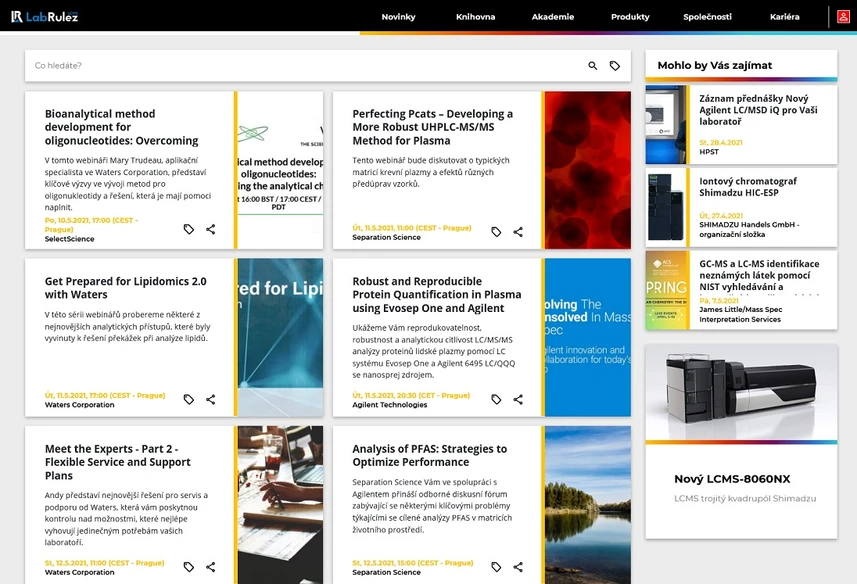Click tag icon on Lipidomics 2.0 card
This screenshot has height=584, width=857.
click(189, 399)
